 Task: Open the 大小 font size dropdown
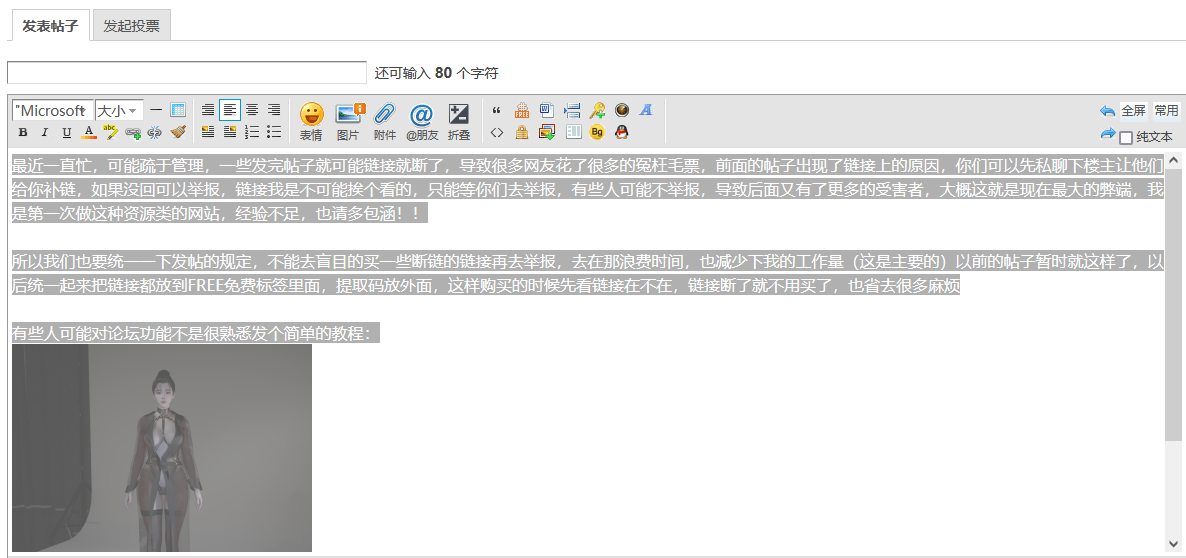(x=118, y=110)
